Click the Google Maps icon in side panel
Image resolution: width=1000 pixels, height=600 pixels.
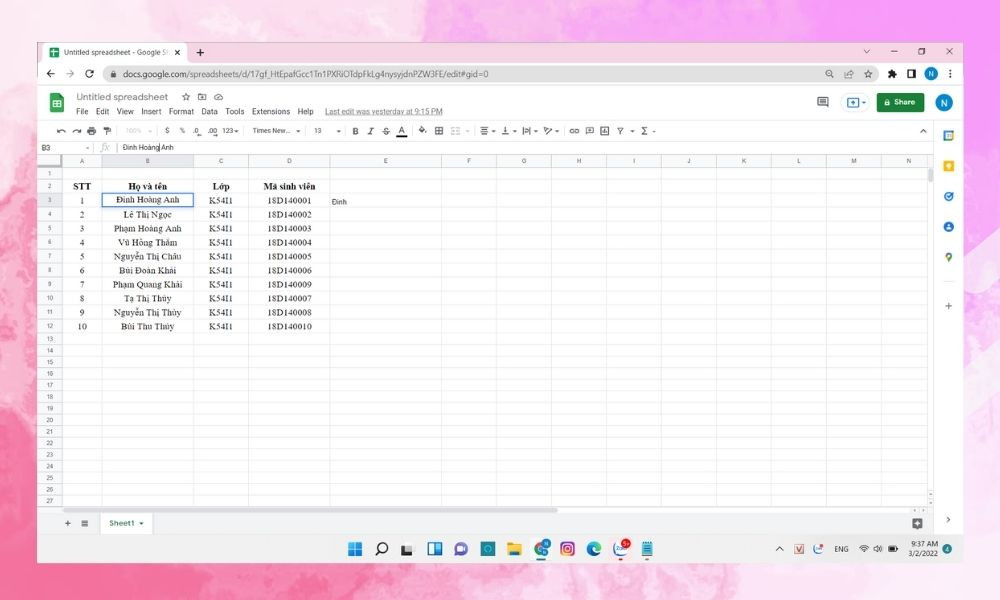tap(949, 256)
